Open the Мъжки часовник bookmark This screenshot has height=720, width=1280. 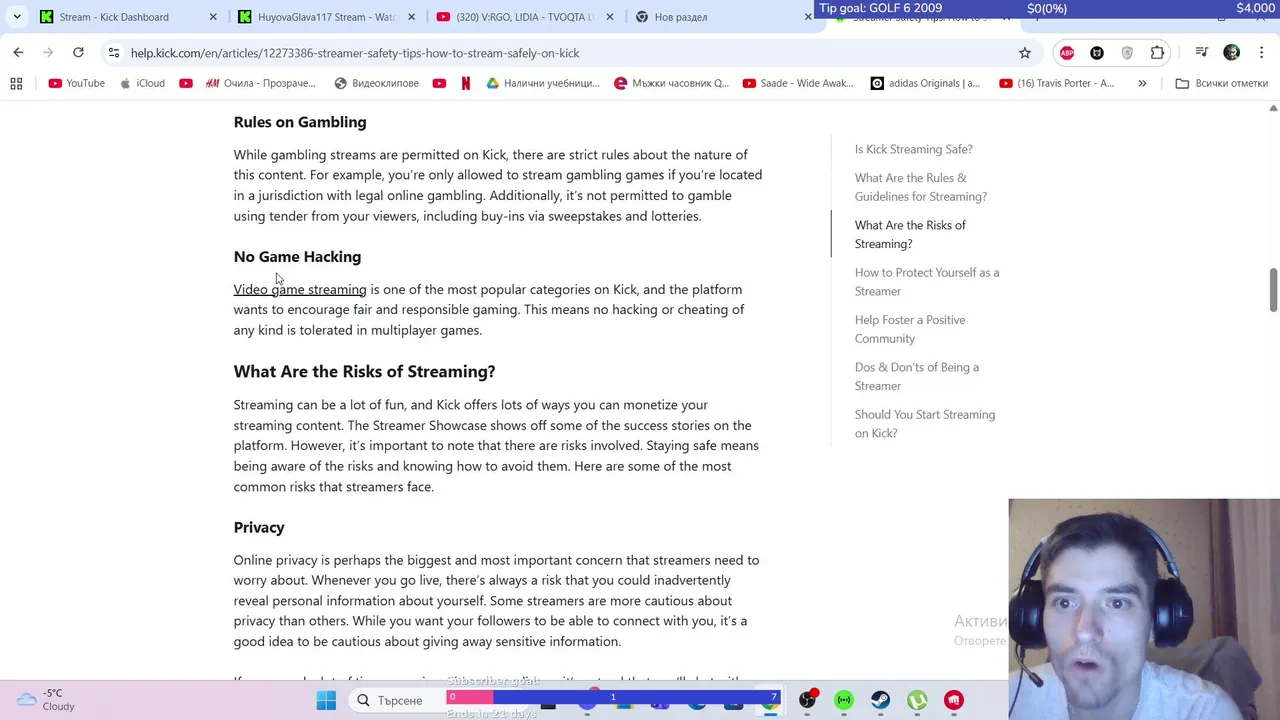click(x=671, y=83)
